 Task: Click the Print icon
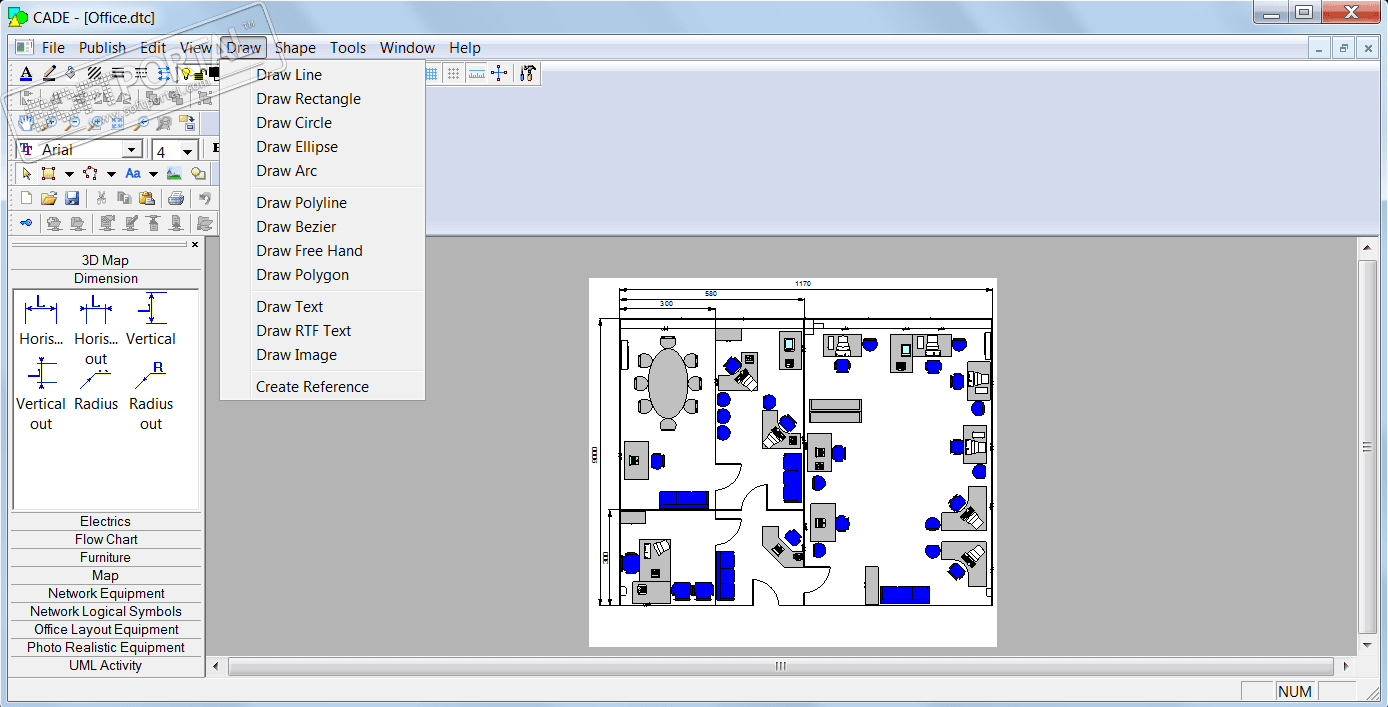click(x=176, y=199)
